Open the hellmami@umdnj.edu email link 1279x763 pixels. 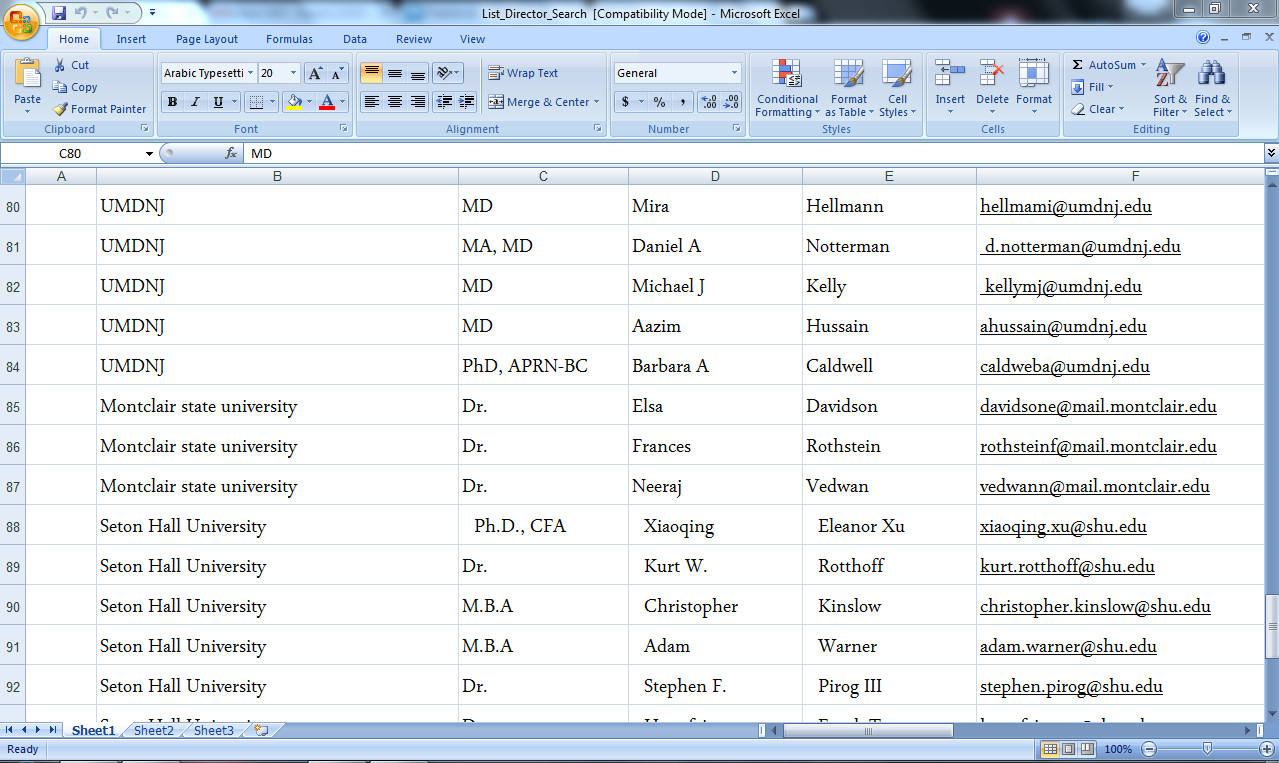click(1066, 207)
